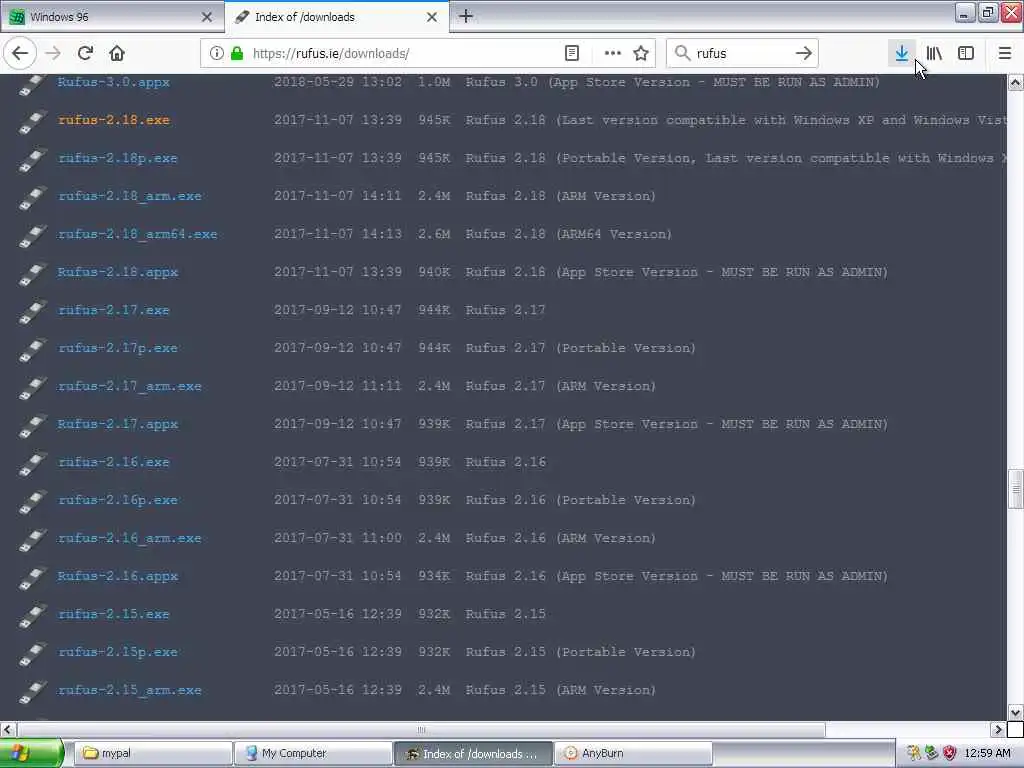Open the Rufus-2.17.appx link

(x=118, y=424)
